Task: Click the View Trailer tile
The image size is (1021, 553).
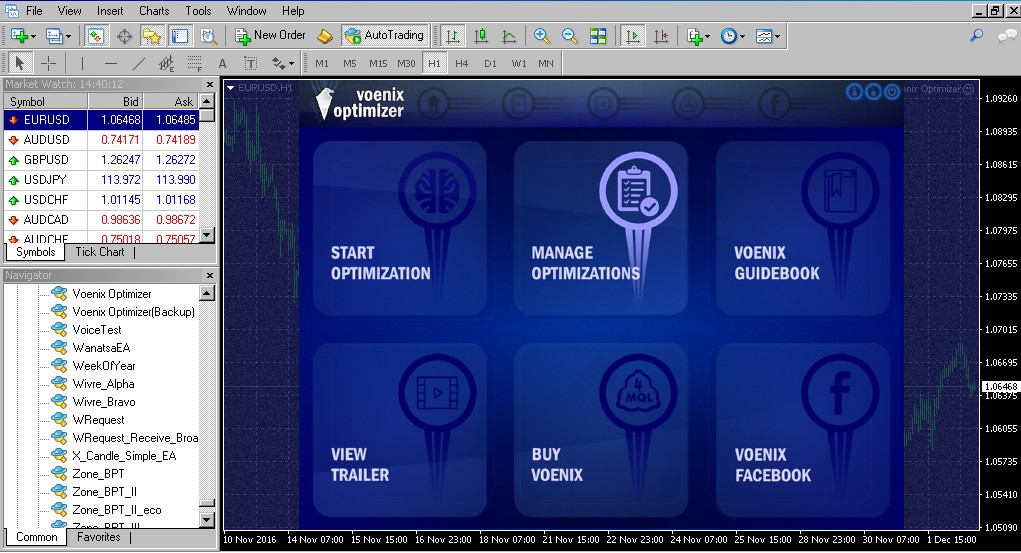Action: (399, 430)
